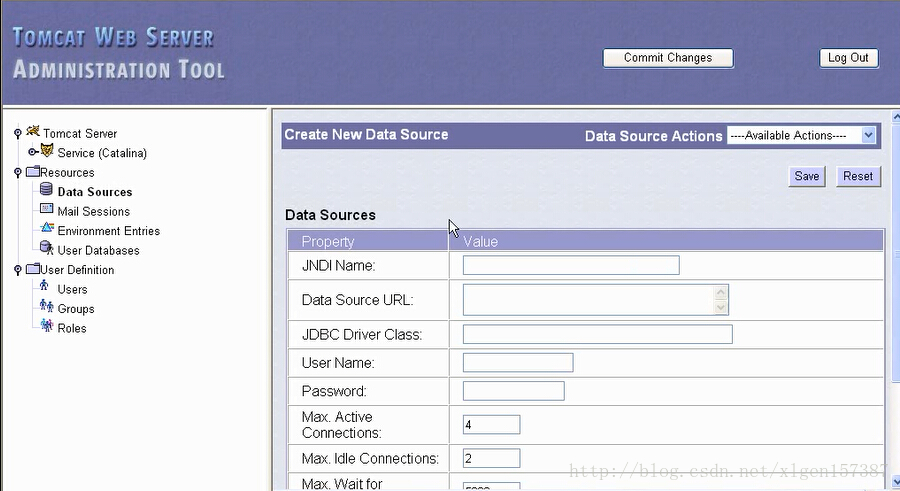Viewport: 900px width, 491px height.
Task: Click the Groups people icon
Action: 46,307
